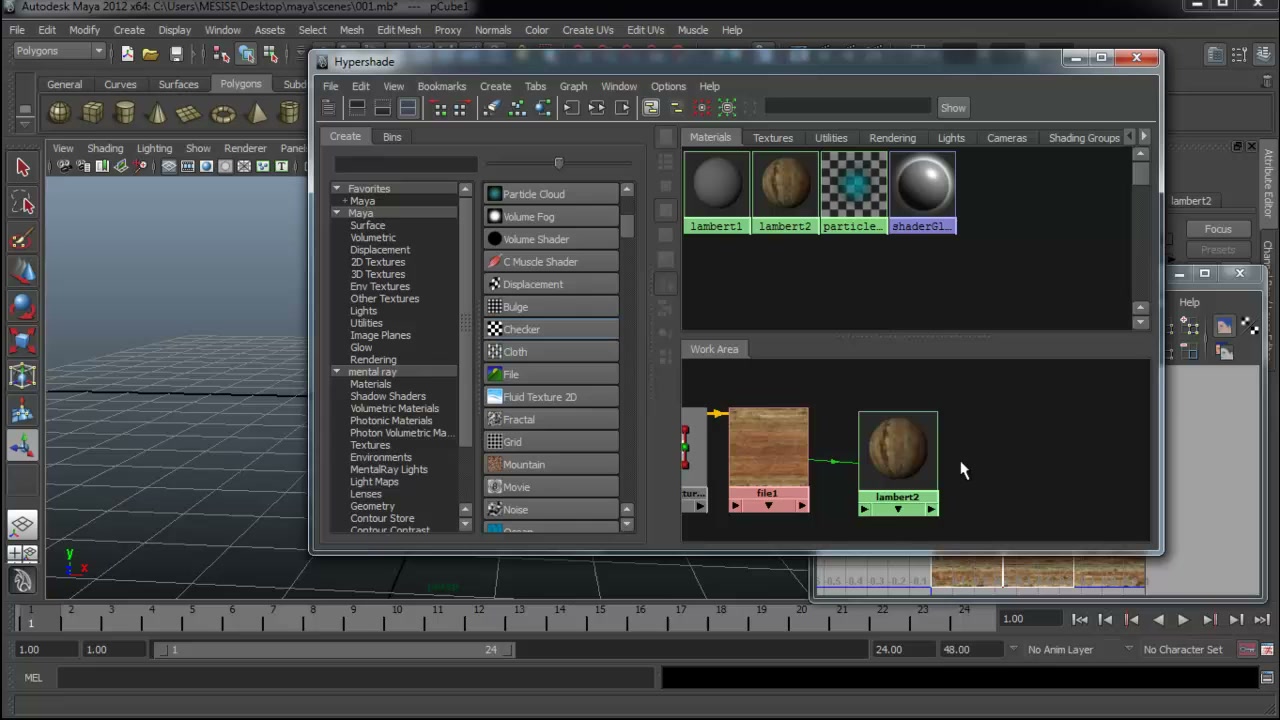This screenshot has height=720, width=1280.
Task: Click the Open Scene folder icon
Action: [x=150, y=54]
